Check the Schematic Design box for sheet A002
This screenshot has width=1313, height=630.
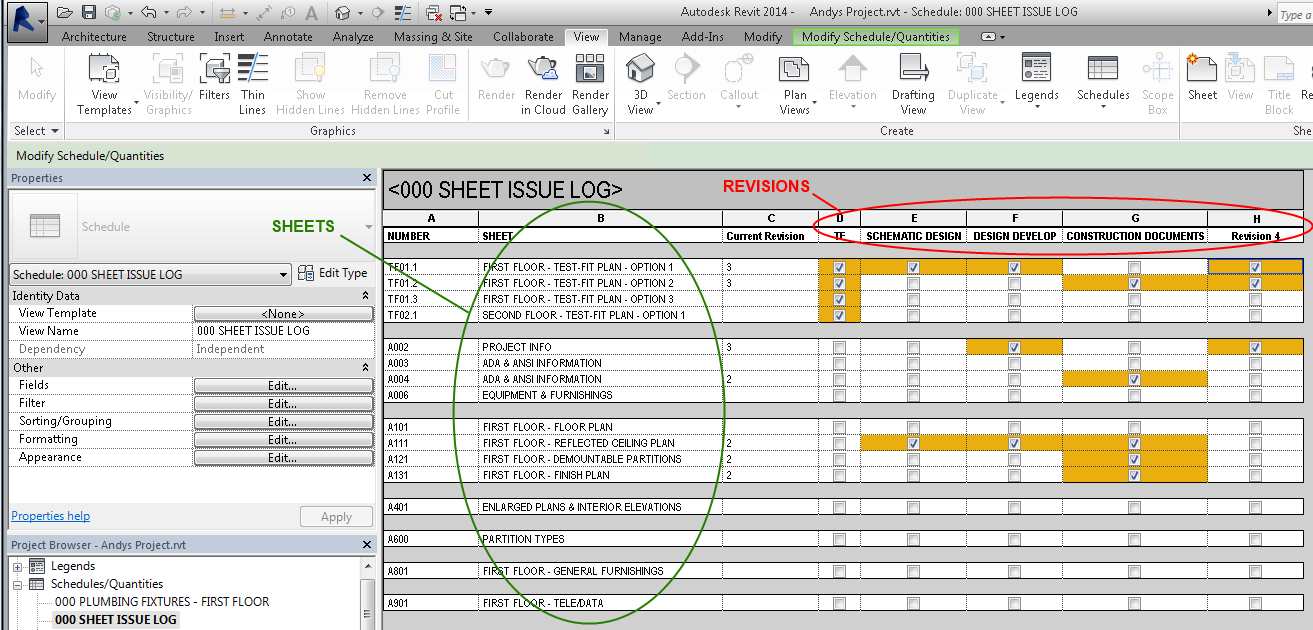click(x=913, y=347)
